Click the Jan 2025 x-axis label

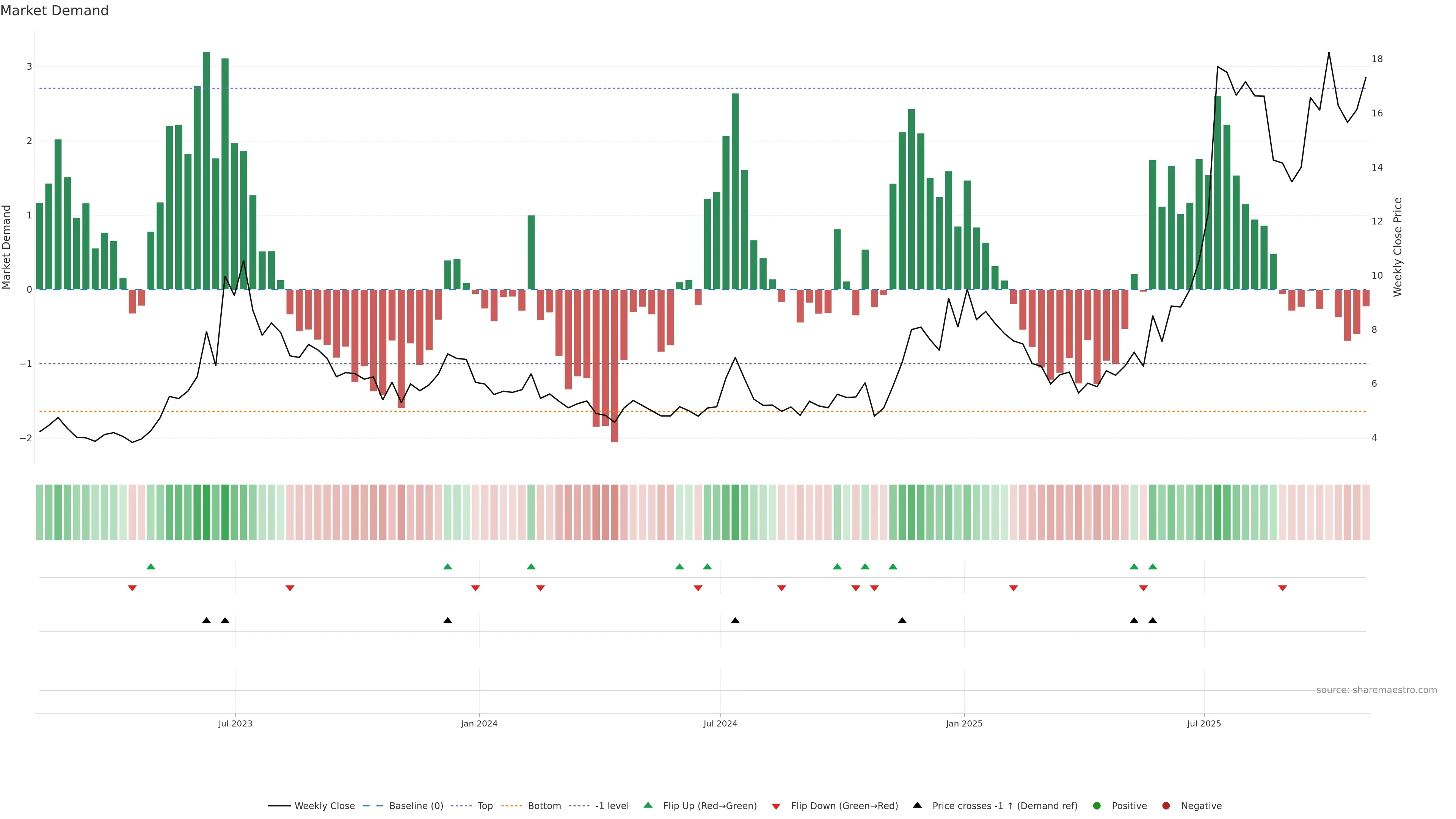964,723
